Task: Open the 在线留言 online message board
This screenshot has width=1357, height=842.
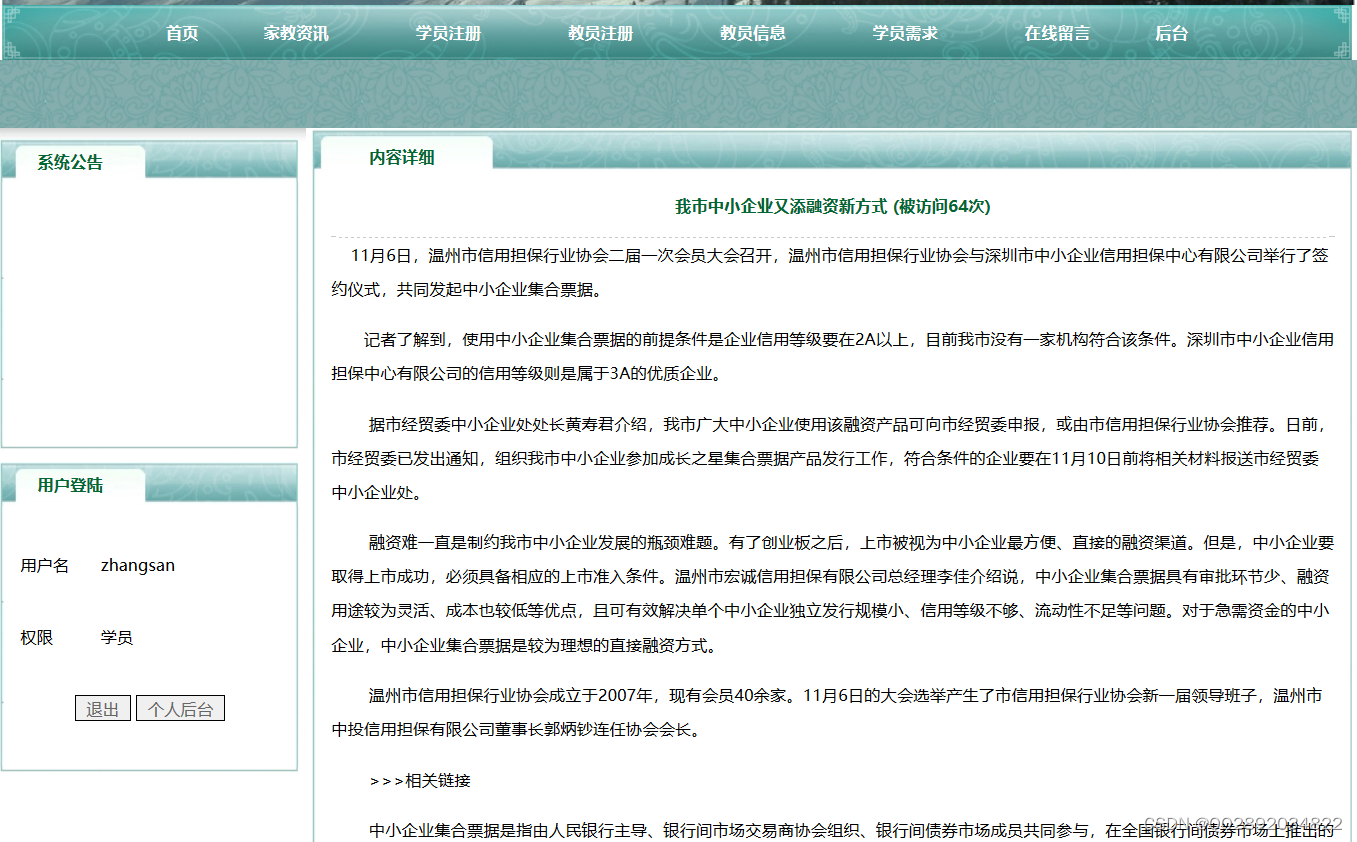Action: 1056,32
